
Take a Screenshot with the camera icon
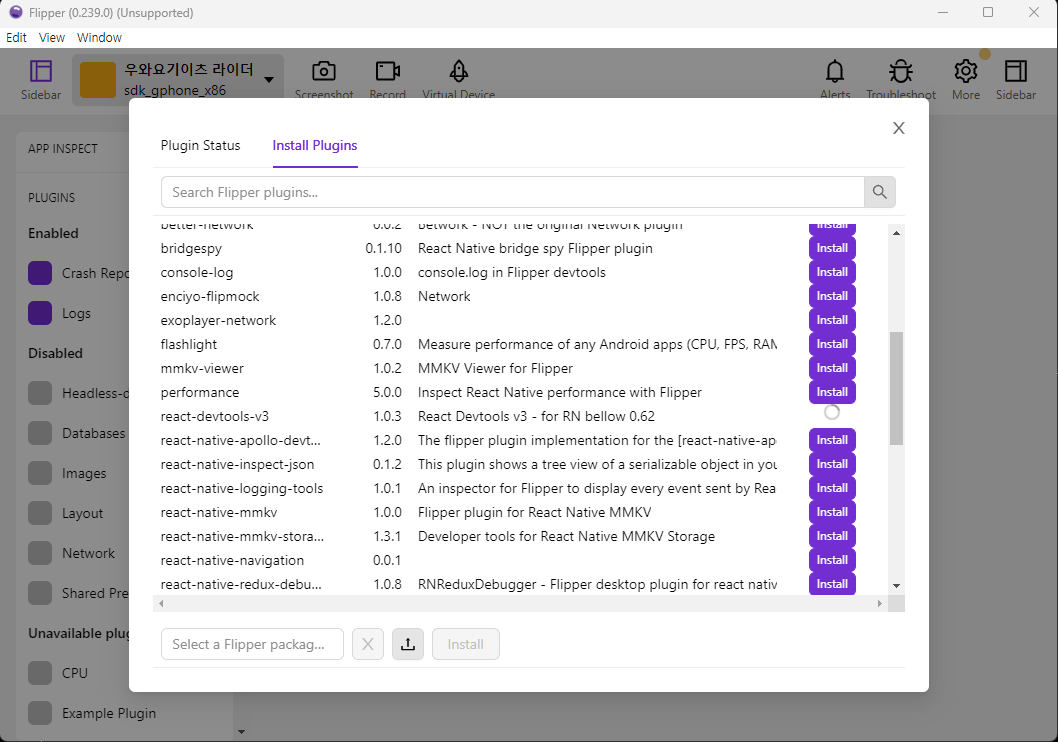(324, 71)
